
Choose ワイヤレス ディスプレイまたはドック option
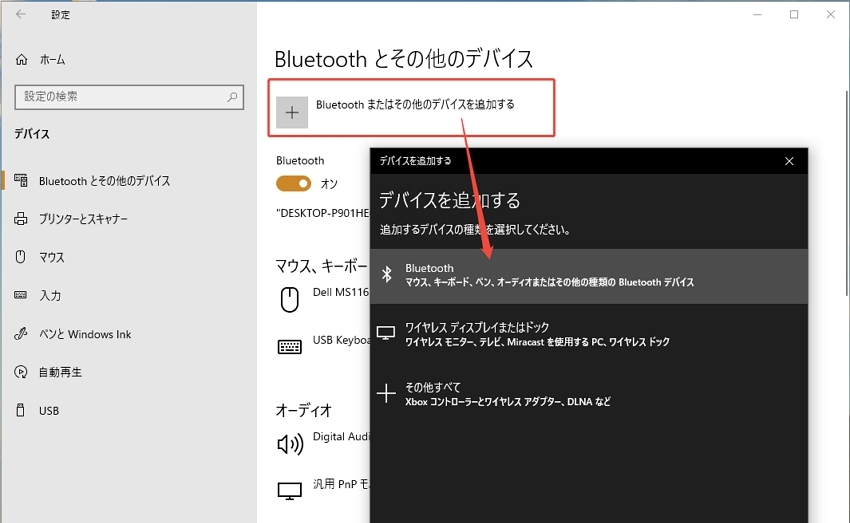pos(589,334)
